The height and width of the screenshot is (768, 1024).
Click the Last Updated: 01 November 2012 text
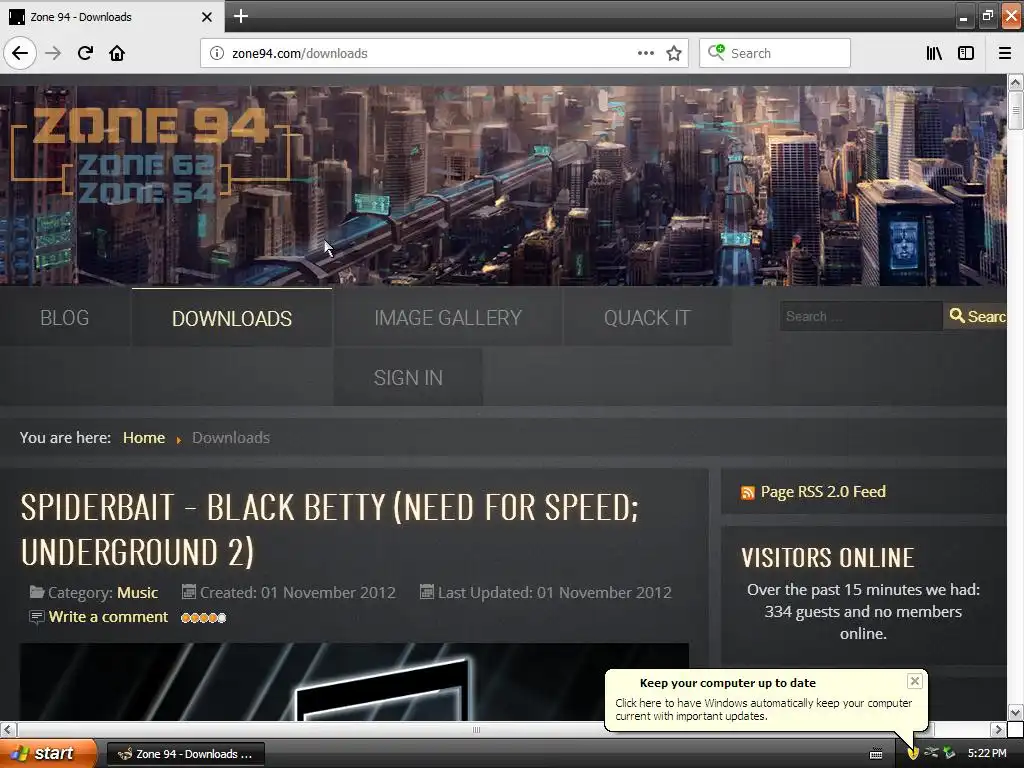[x=554, y=592]
